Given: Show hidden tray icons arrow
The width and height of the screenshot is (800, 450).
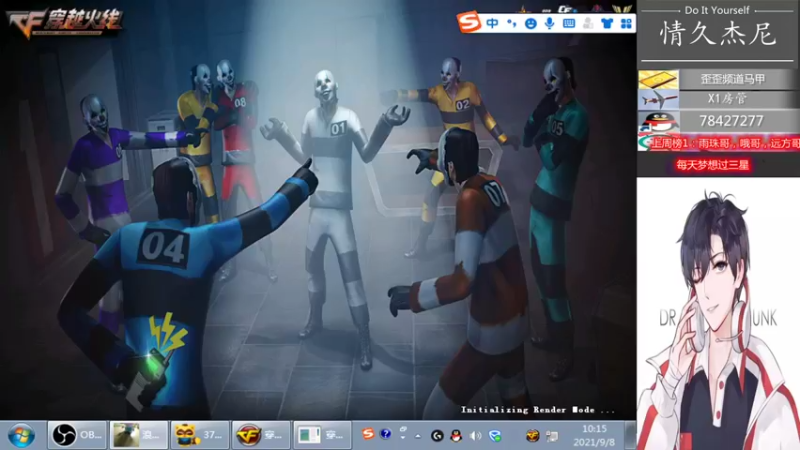Looking at the screenshot, I should [x=418, y=436].
